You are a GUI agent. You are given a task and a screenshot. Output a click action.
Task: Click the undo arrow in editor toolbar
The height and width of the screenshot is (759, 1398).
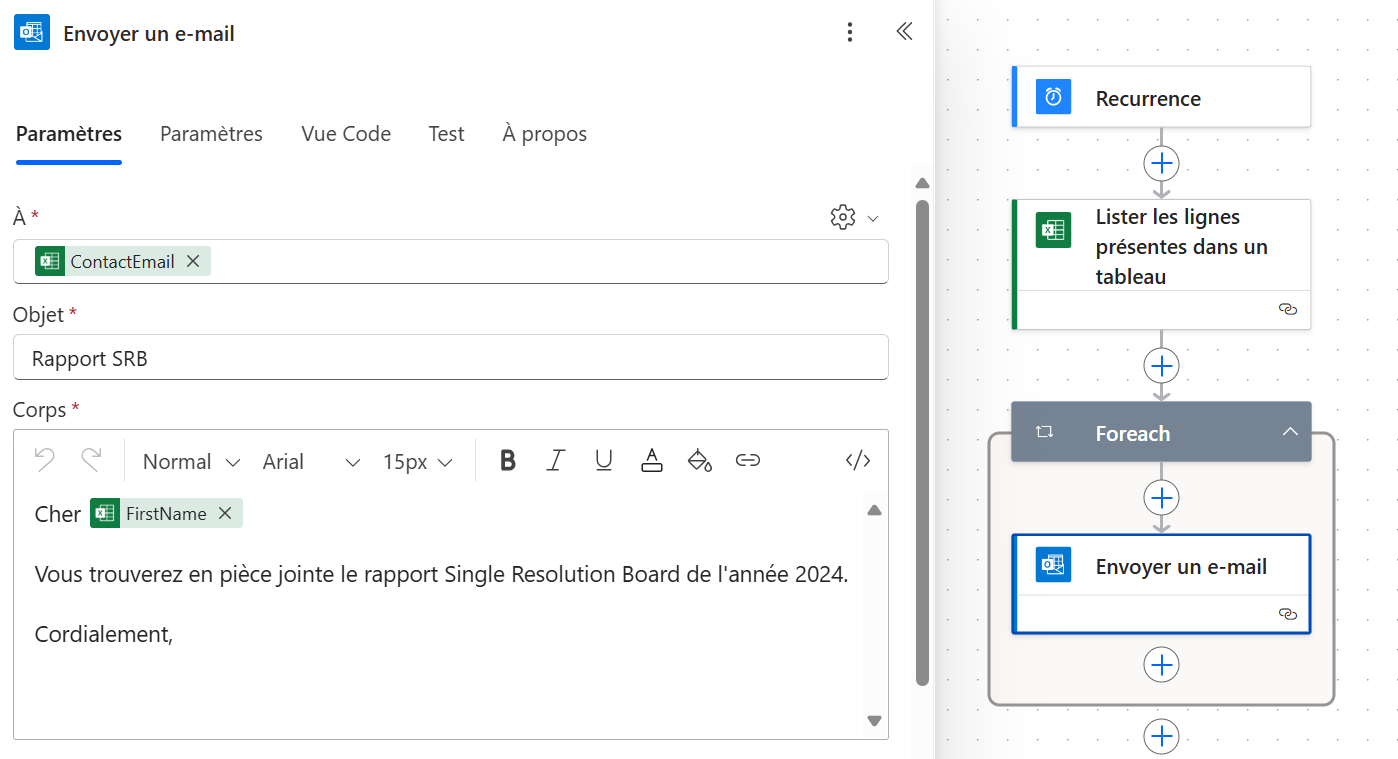pyautogui.click(x=45, y=460)
